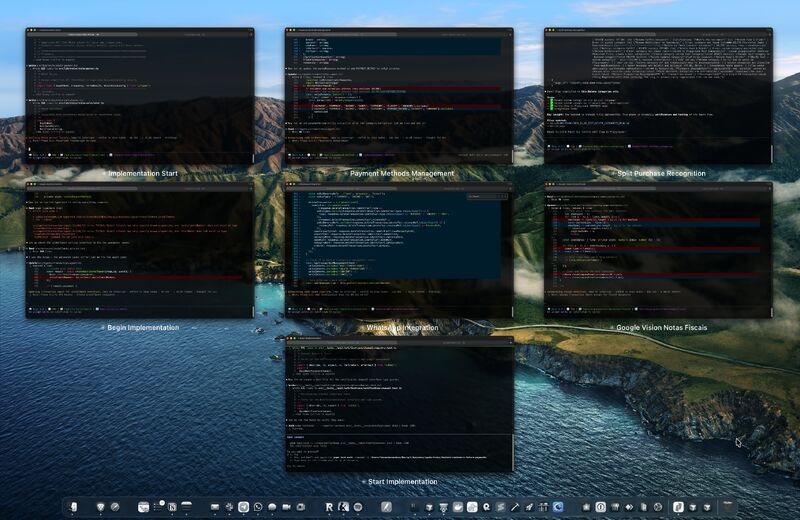800x520 pixels.
Task: Open the pen-on-paper notes app in Dock
Action: (386, 507)
